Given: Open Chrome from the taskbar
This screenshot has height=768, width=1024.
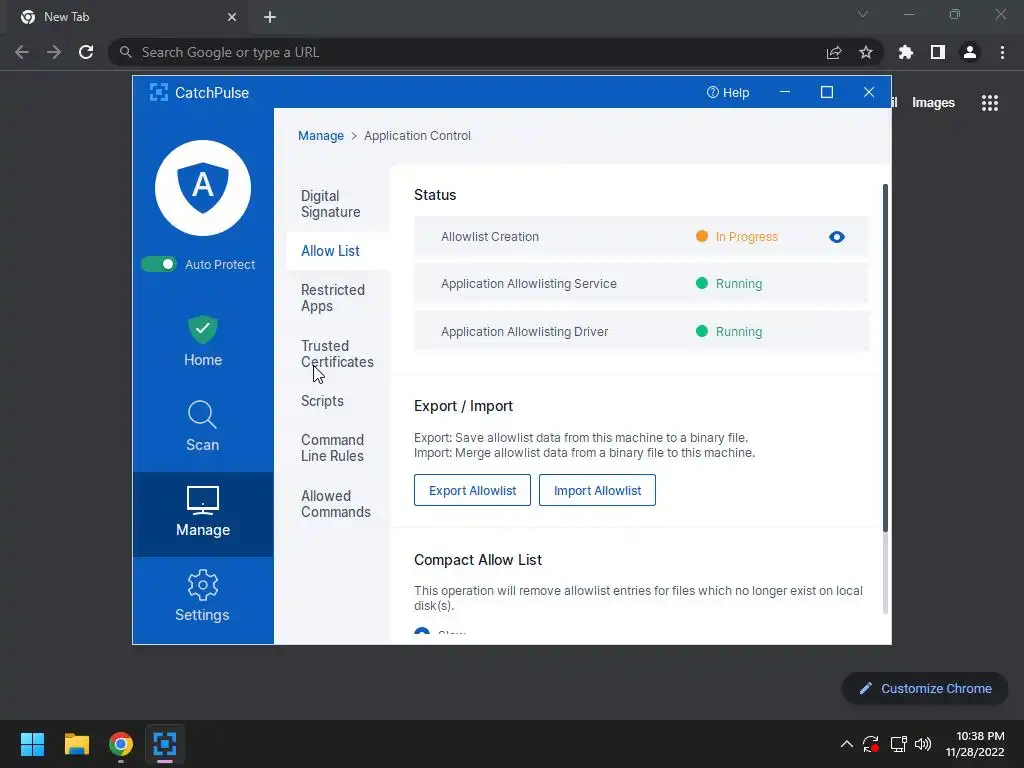Looking at the screenshot, I should (x=121, y=744).
